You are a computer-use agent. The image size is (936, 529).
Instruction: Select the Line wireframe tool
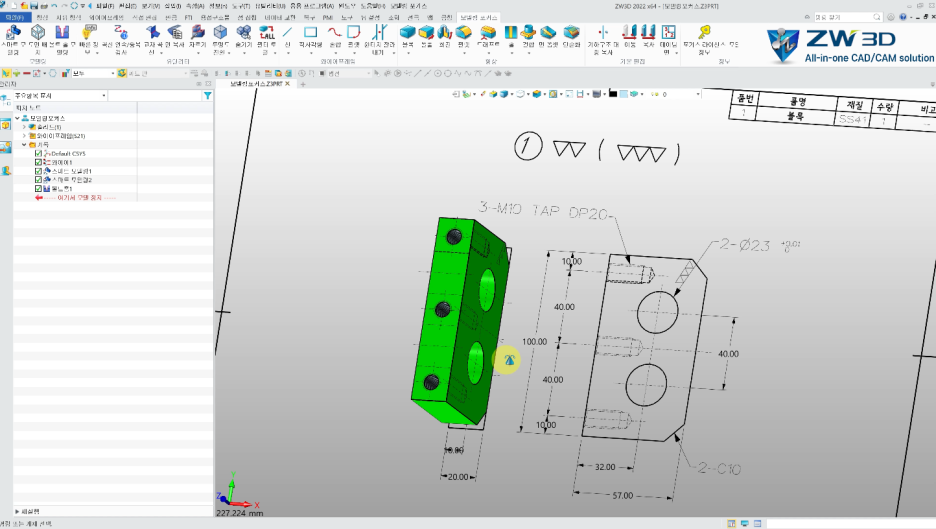tap(287, 32)
